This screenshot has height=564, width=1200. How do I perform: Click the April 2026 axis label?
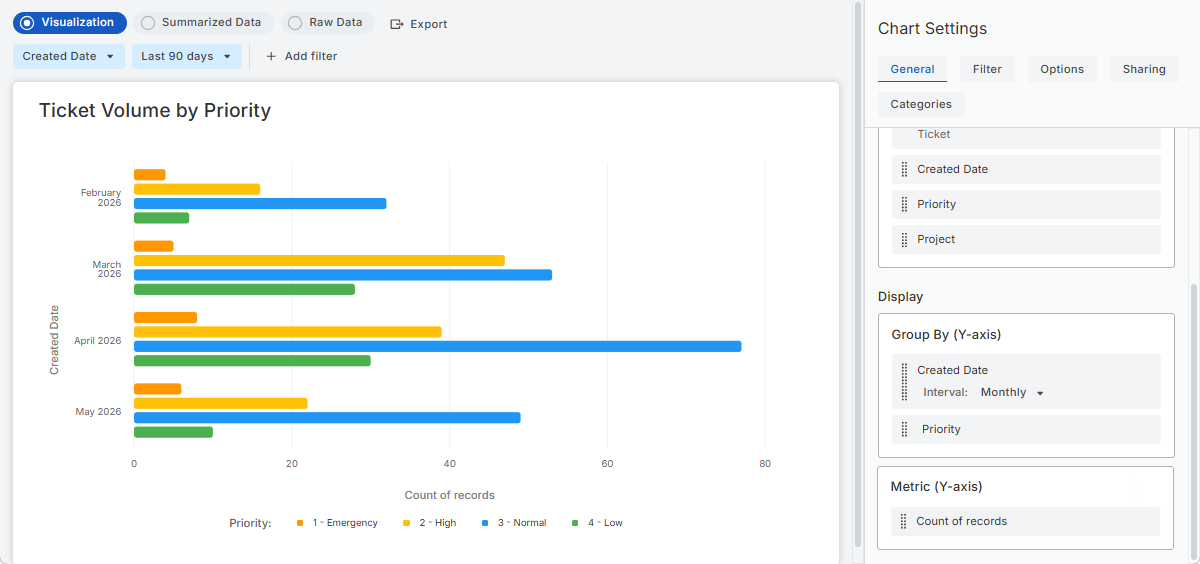[x=98, y=341]
